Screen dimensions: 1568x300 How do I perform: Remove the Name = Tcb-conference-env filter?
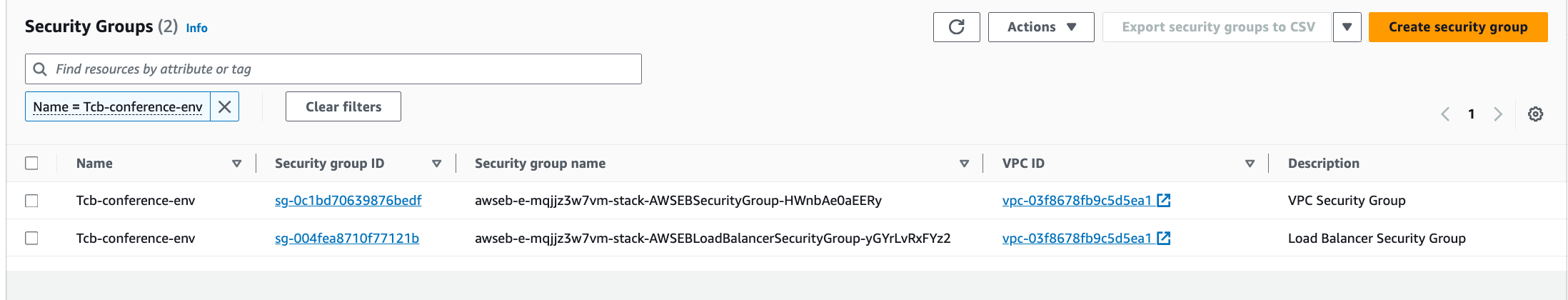224,106
